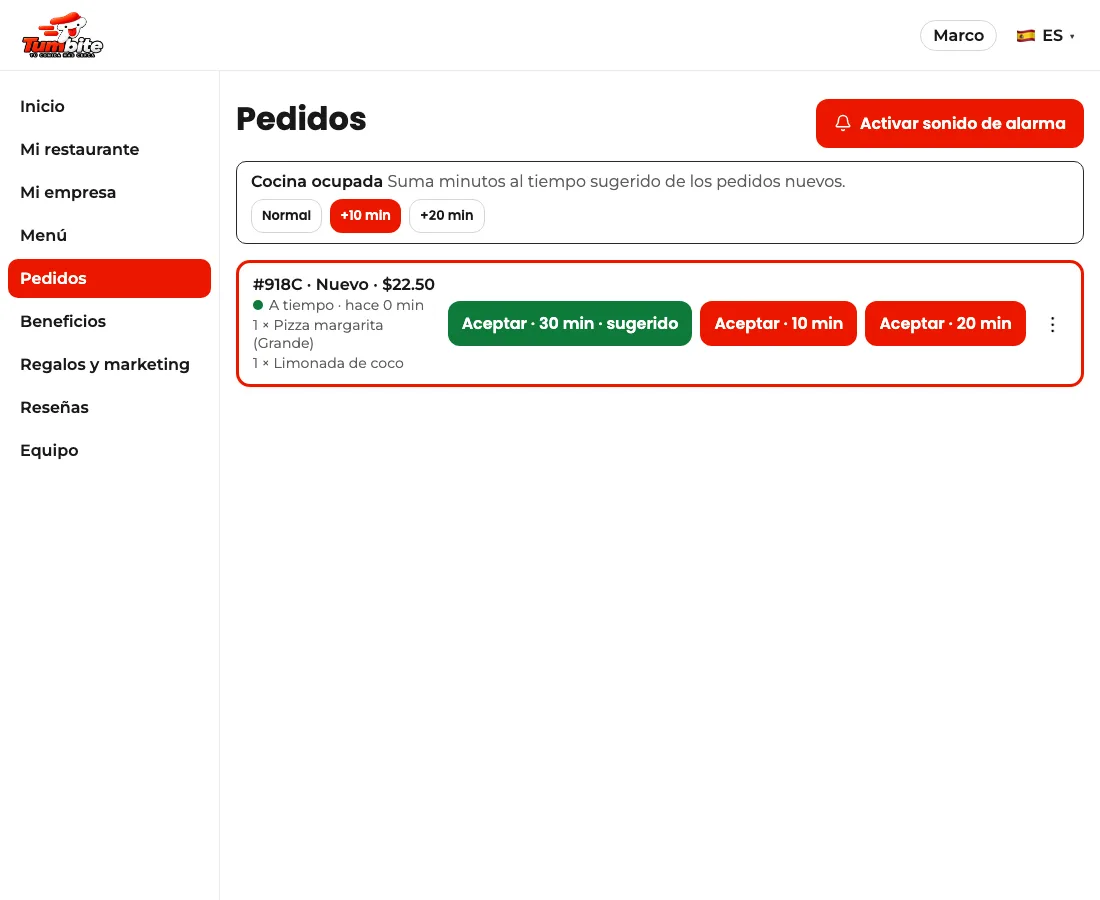Click the Spanish flag icon
This screenshot has height=900, width=1100.
[x=1026, y=36]
